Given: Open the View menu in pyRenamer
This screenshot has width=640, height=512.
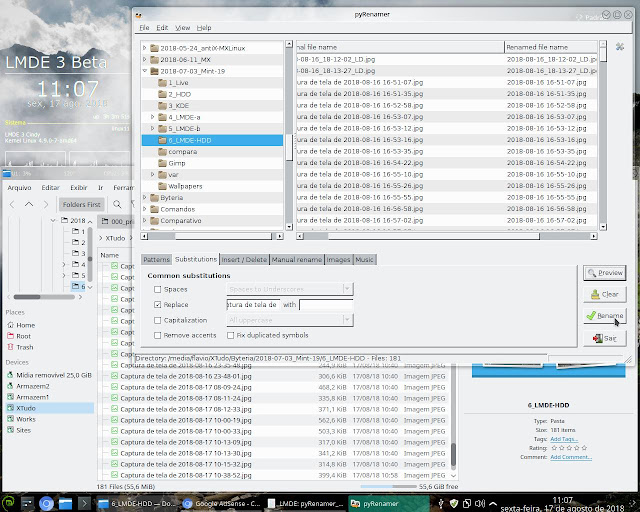Looking at the screenshot, I should tap(182, 28).
